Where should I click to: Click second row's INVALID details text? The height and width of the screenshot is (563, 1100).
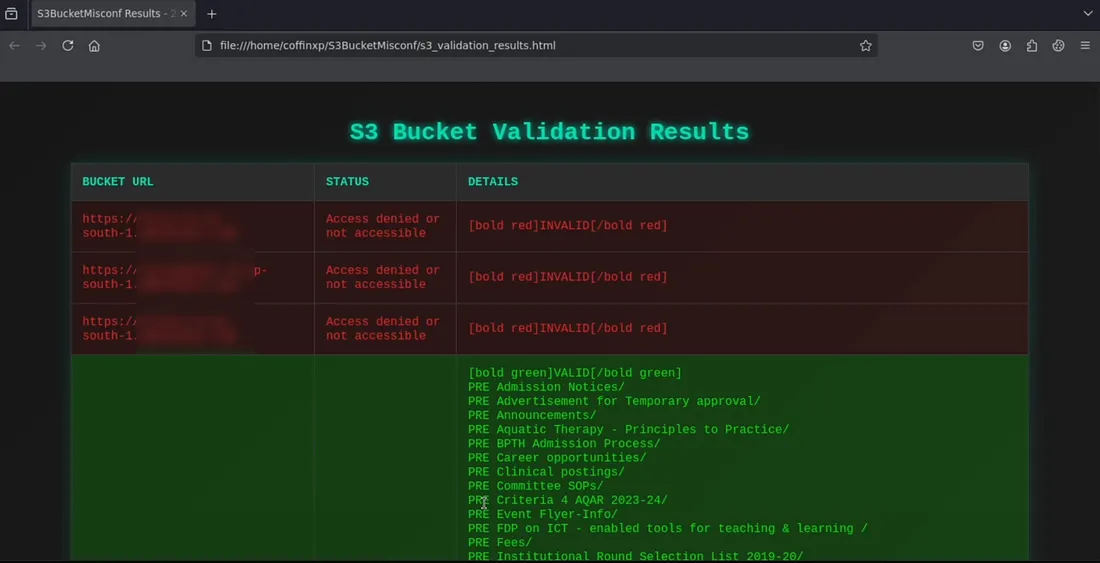[x=568, y=277]
